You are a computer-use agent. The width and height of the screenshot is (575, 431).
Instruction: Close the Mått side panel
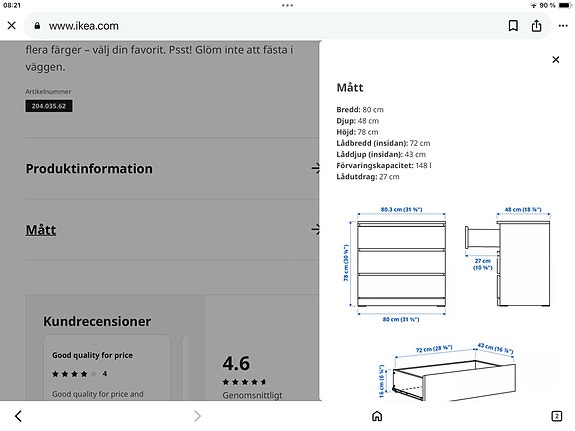[x=556, y=59]
